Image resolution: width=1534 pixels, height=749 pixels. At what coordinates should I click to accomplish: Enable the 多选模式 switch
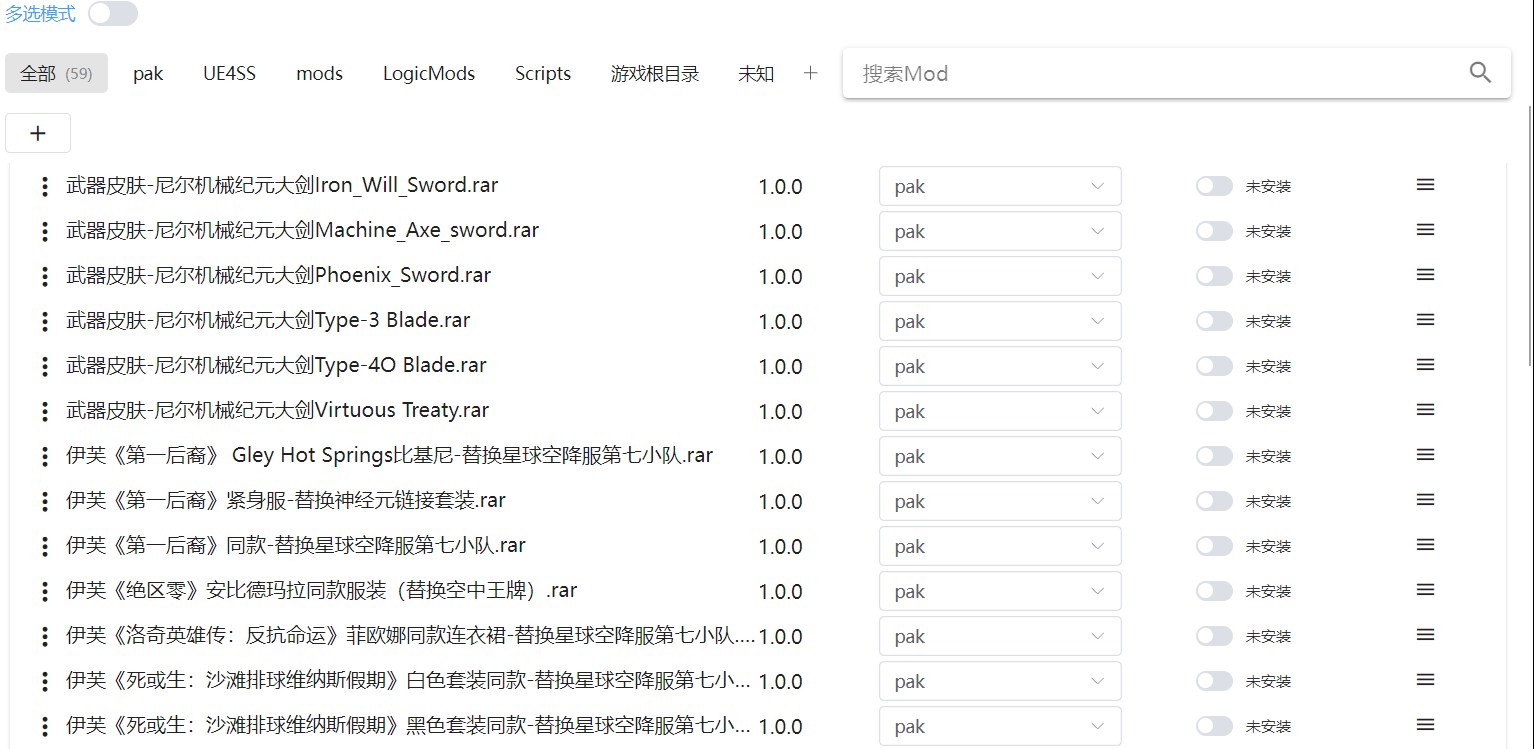point(112,14)
